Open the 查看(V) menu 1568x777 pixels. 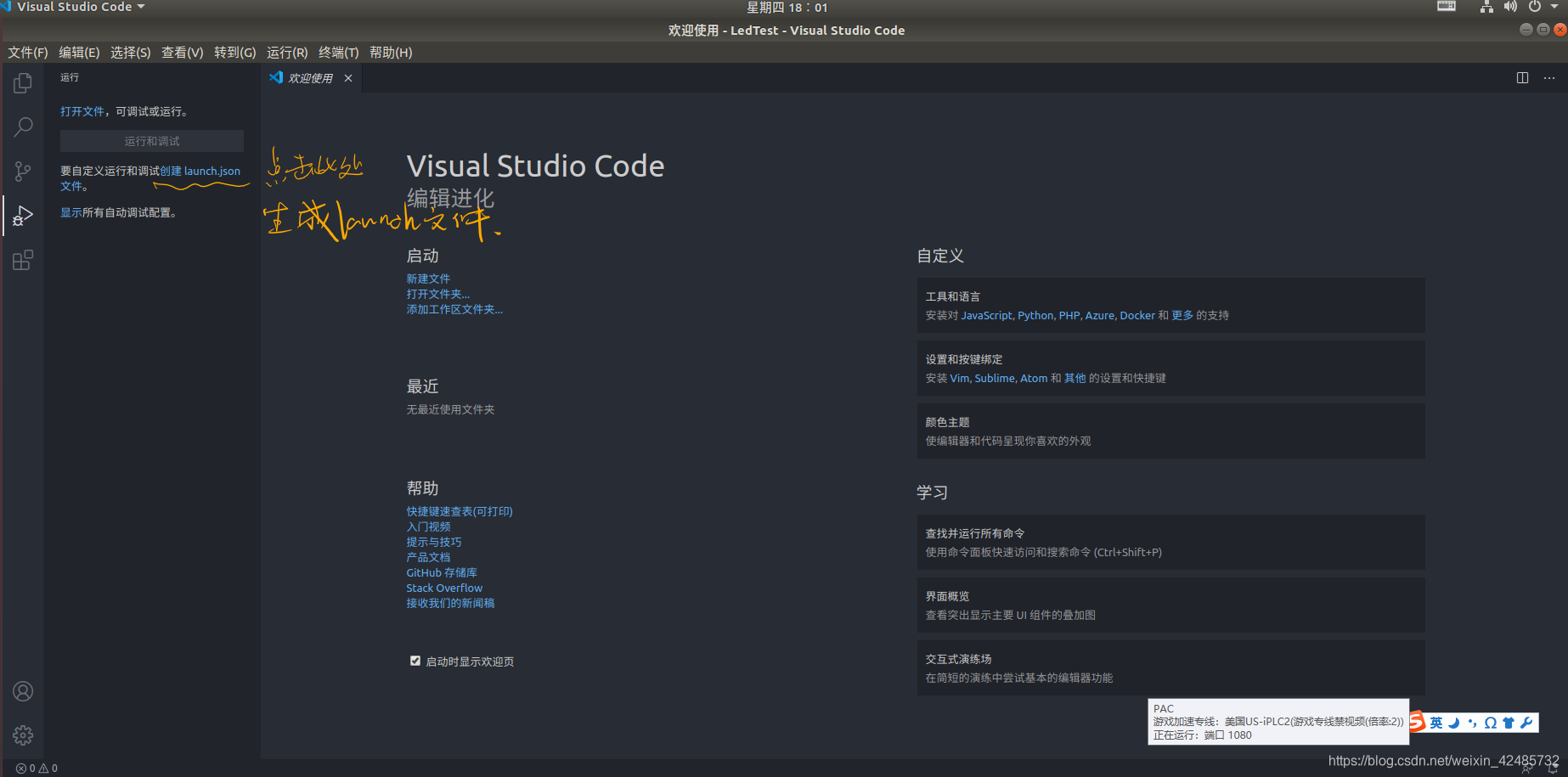pyautogui.click(x=183, y=53)
